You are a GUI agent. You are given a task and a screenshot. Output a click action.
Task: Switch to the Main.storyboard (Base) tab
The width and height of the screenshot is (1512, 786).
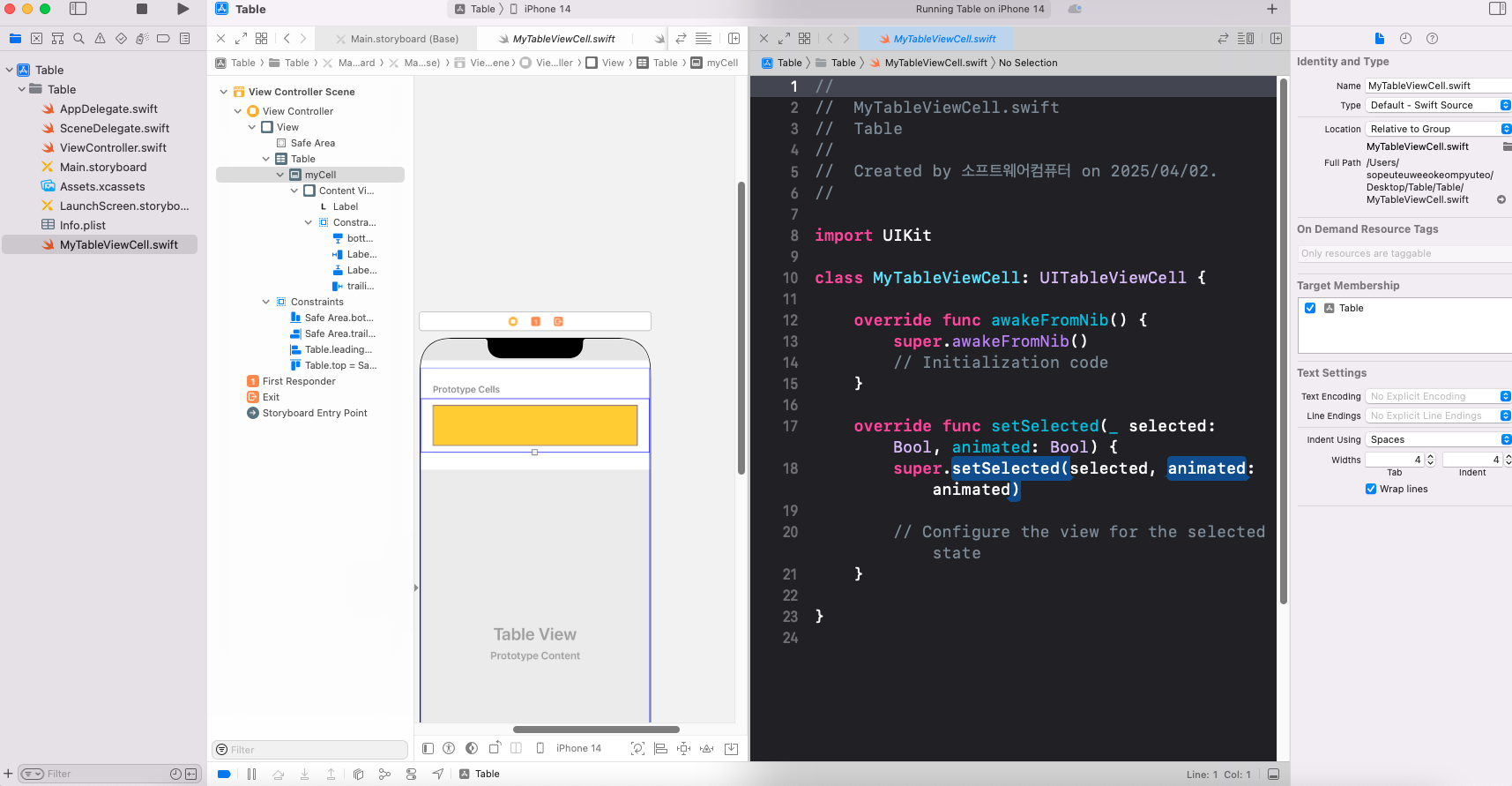[398, 39]
